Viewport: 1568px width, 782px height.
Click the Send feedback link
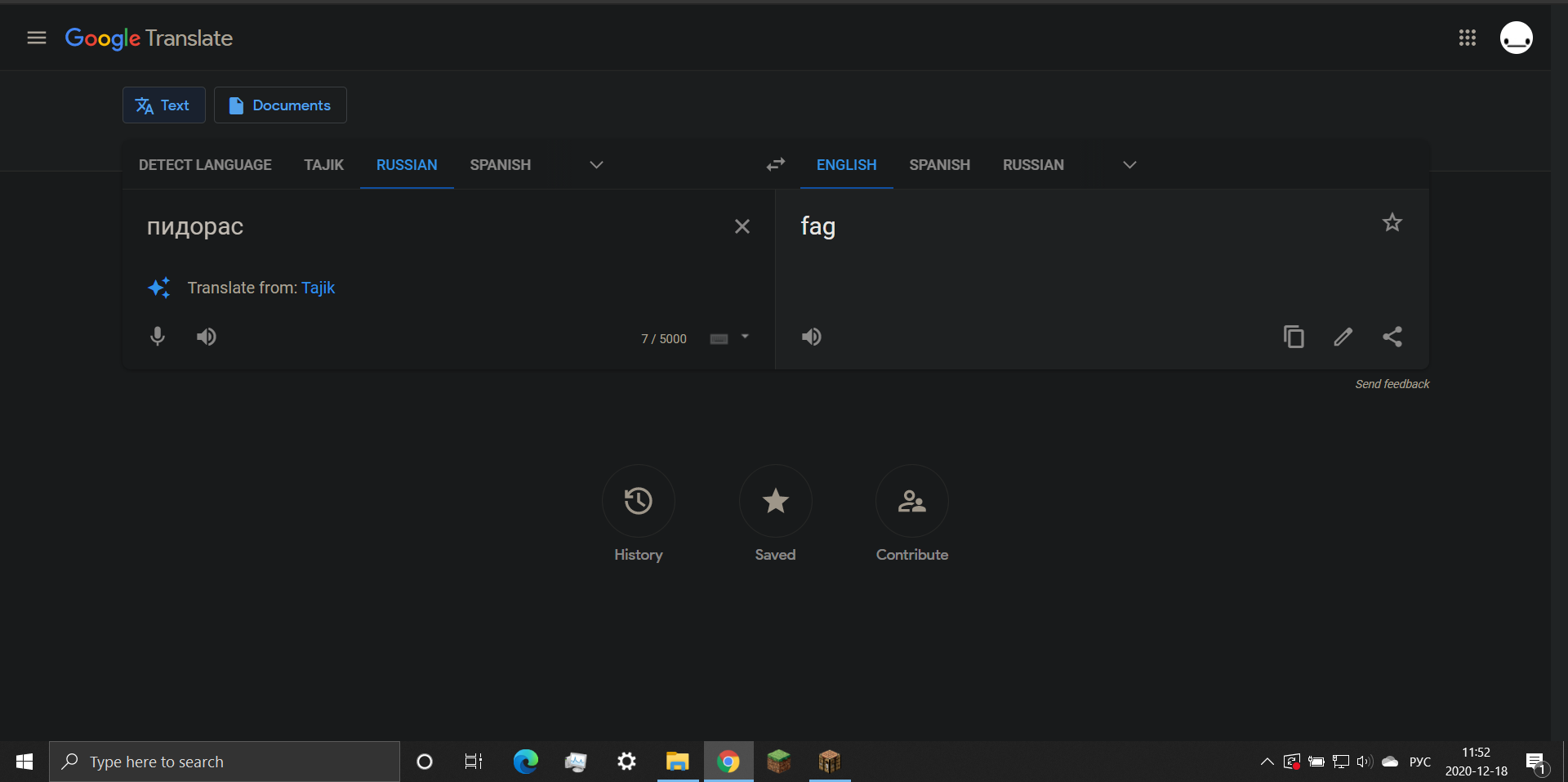[x=1392, y=384]
